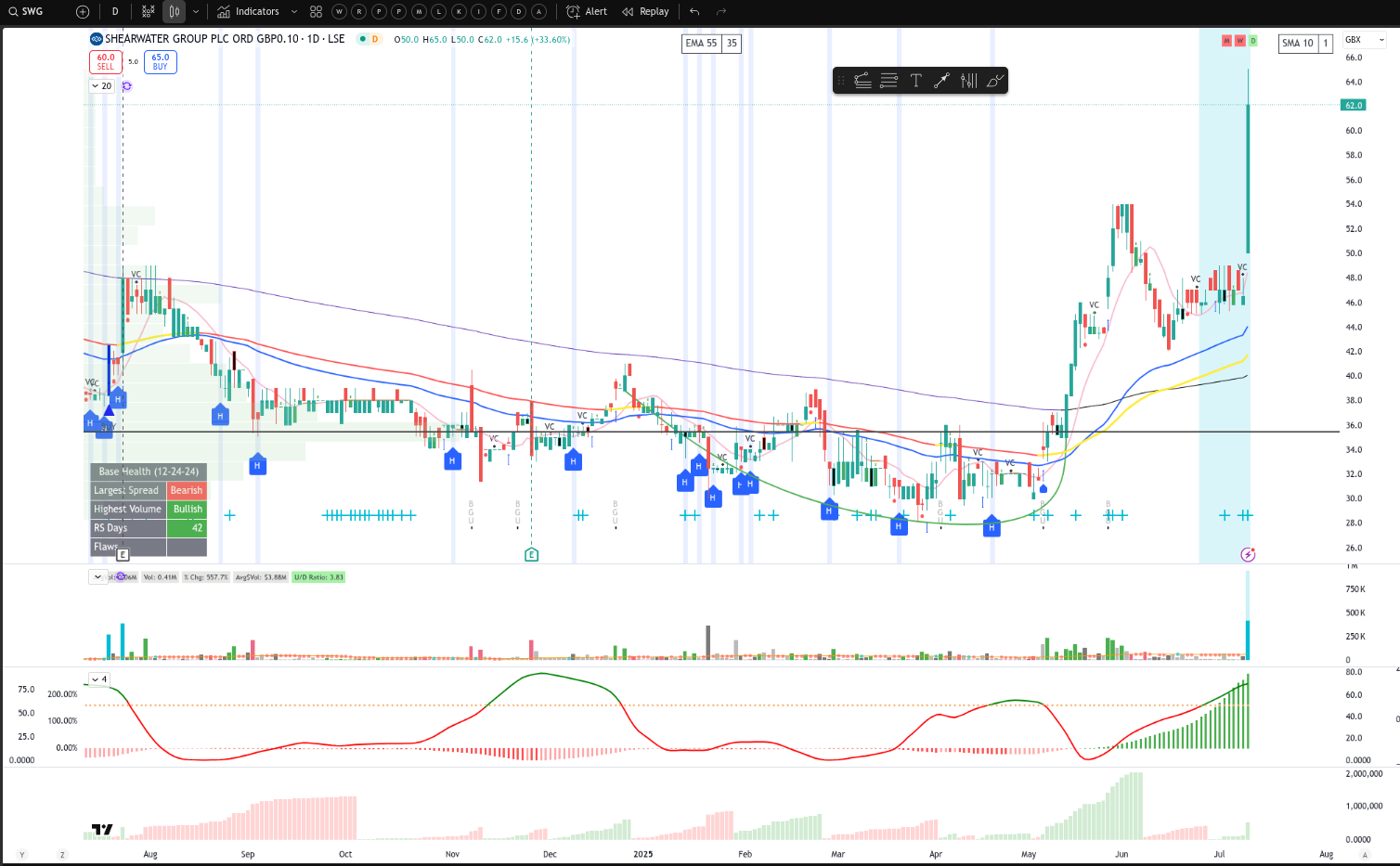Open the indicator templates grid icon

pyautogui.click(x=316, y=11)
